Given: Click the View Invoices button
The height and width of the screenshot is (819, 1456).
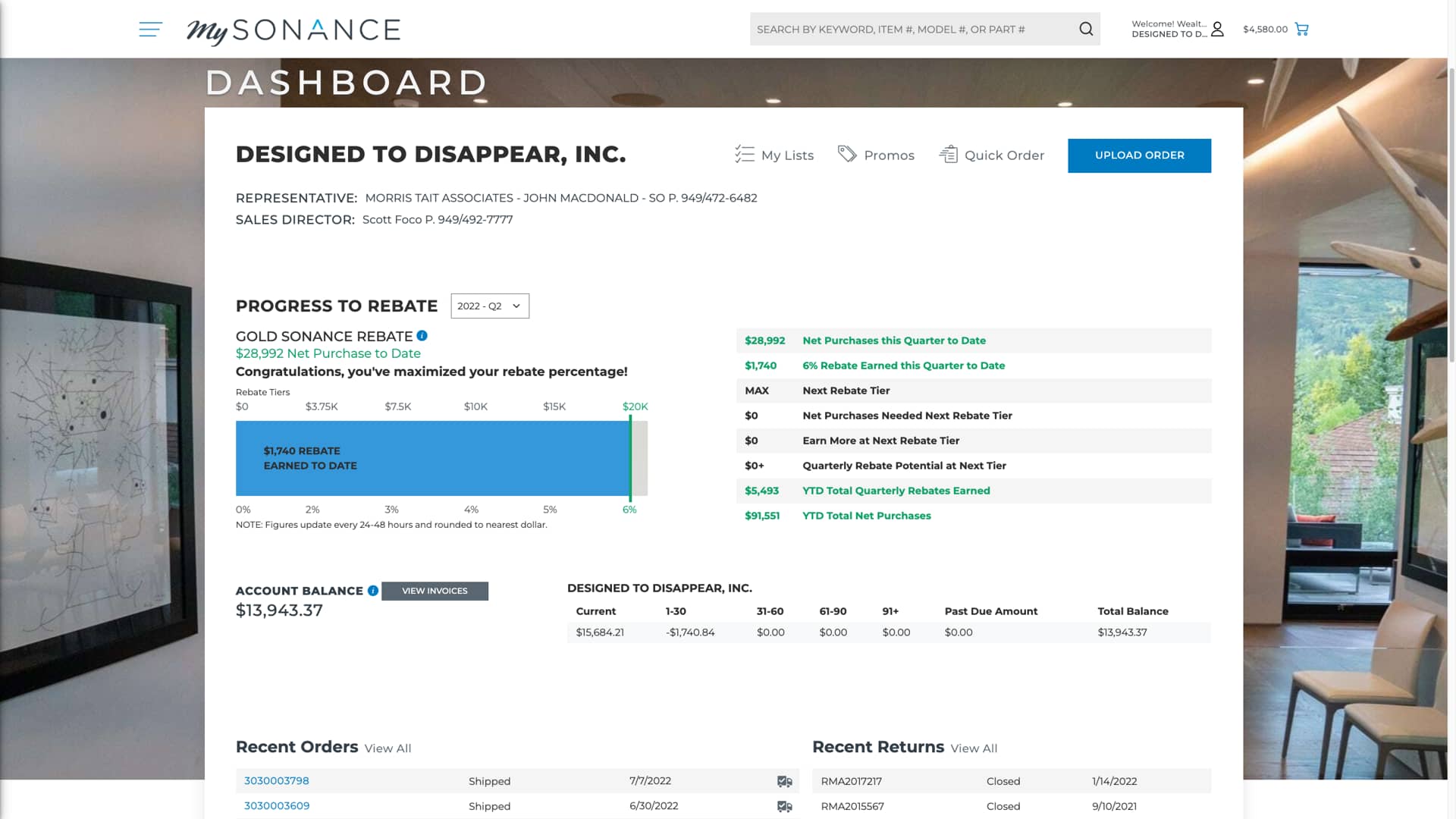Looking at the screenshot, I should 435,591.
